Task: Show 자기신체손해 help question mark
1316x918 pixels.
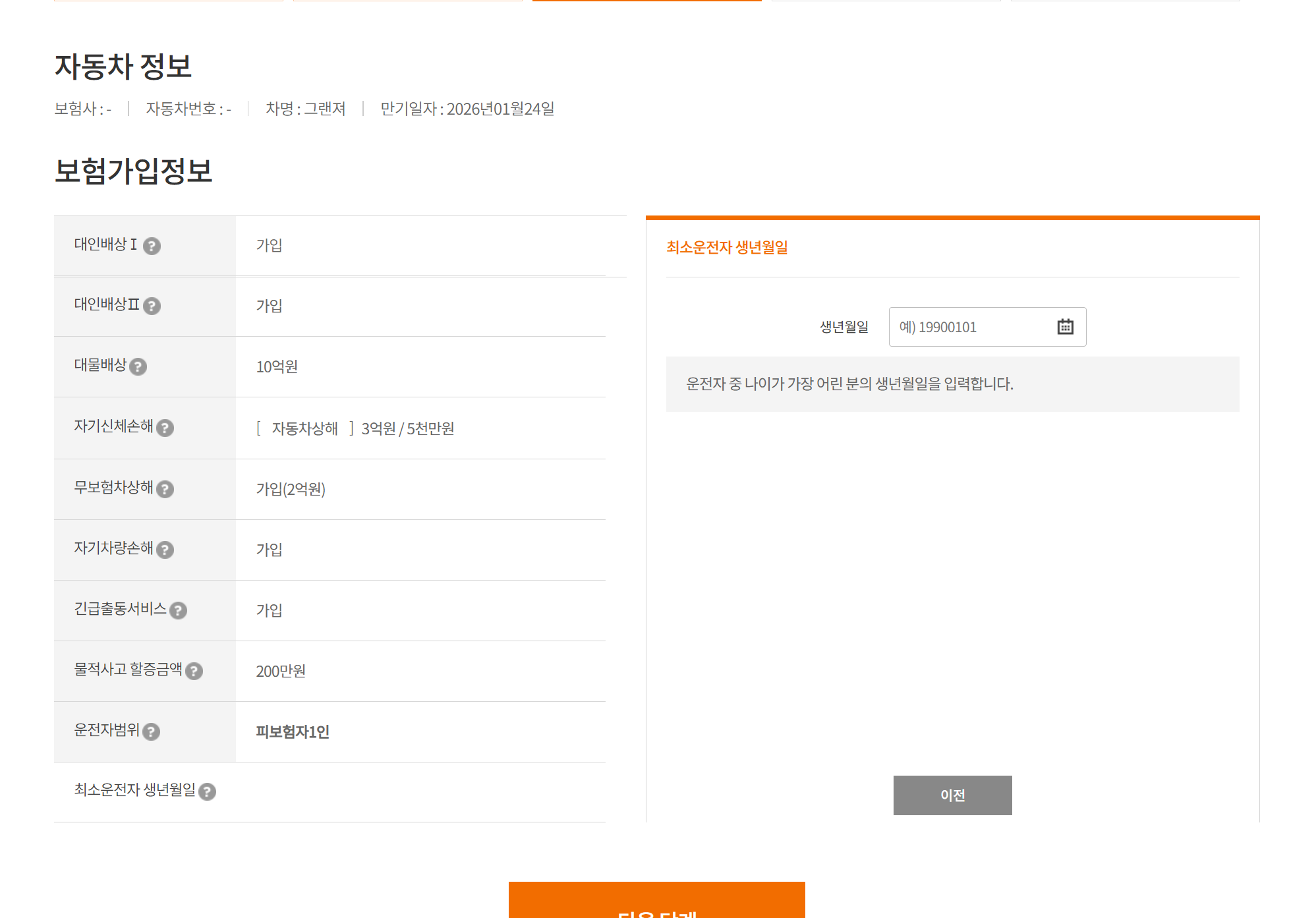Action: (165, 428)
